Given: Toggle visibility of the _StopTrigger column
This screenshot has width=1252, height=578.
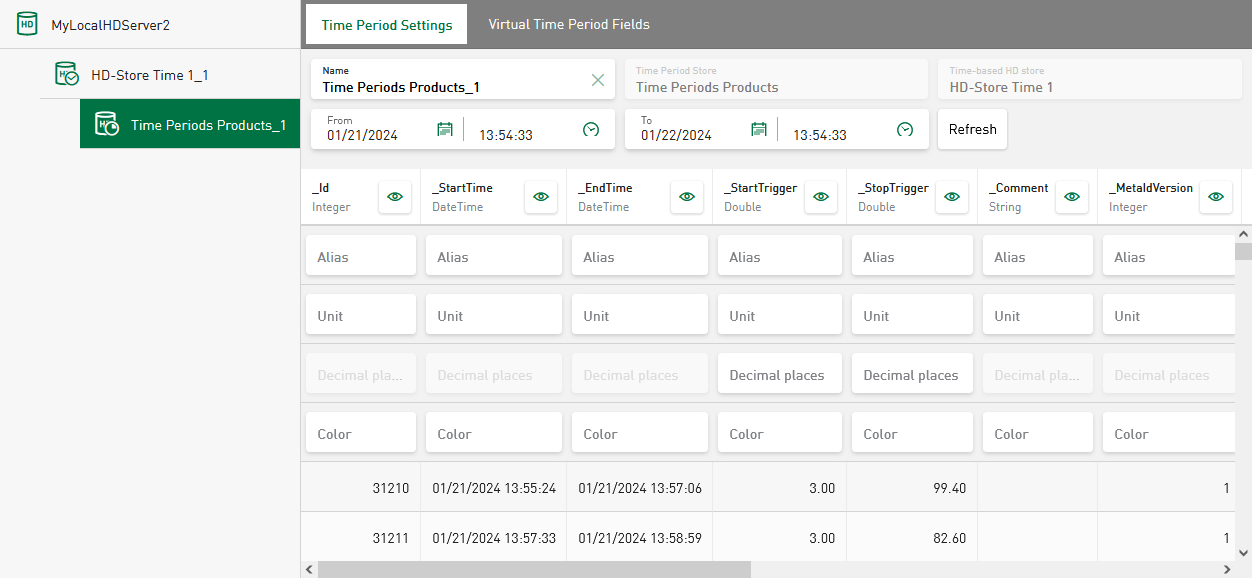Looking at the screenshot, I should coord(952,197).
